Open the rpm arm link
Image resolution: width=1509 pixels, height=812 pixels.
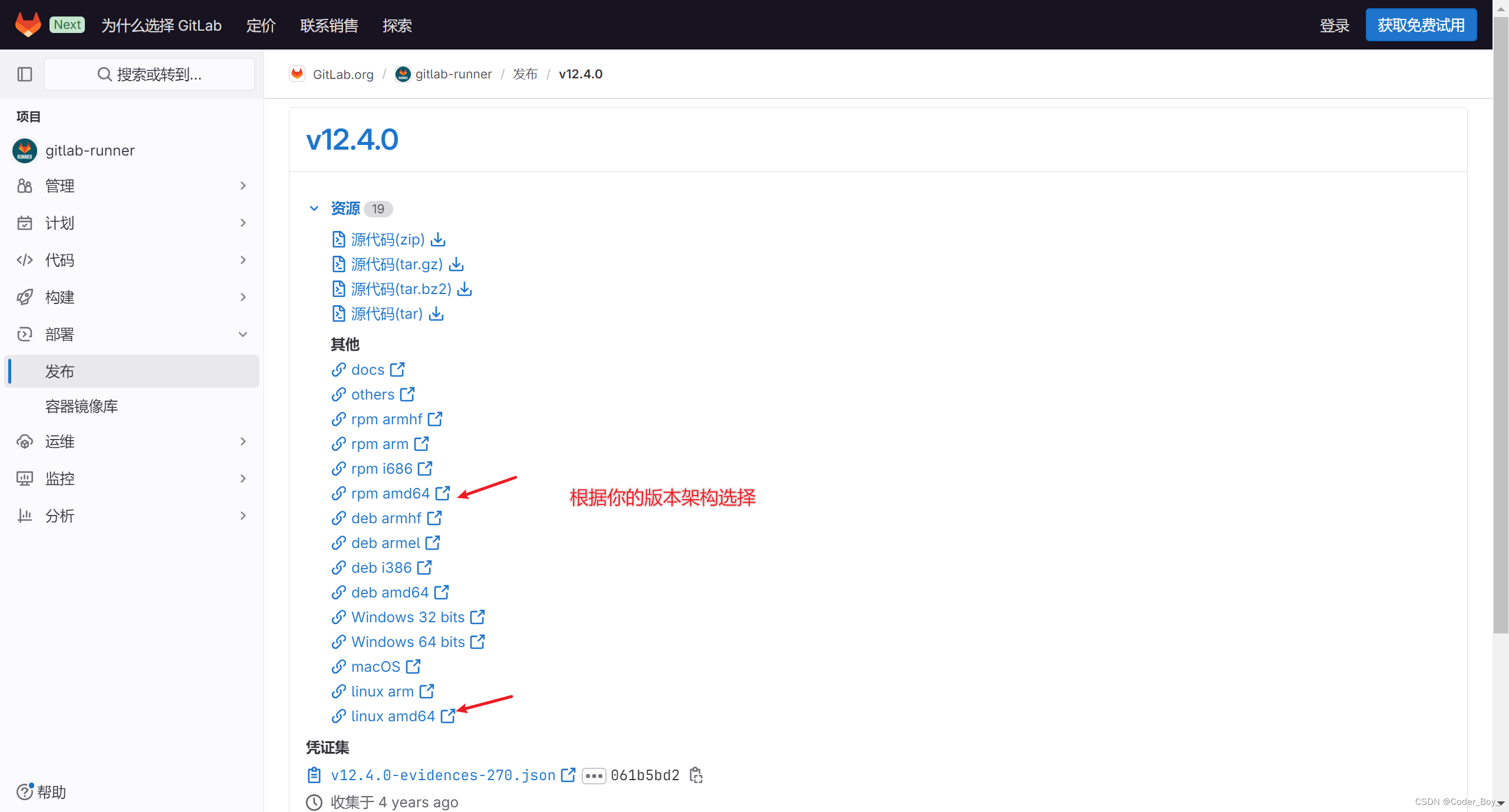[380, 444]
